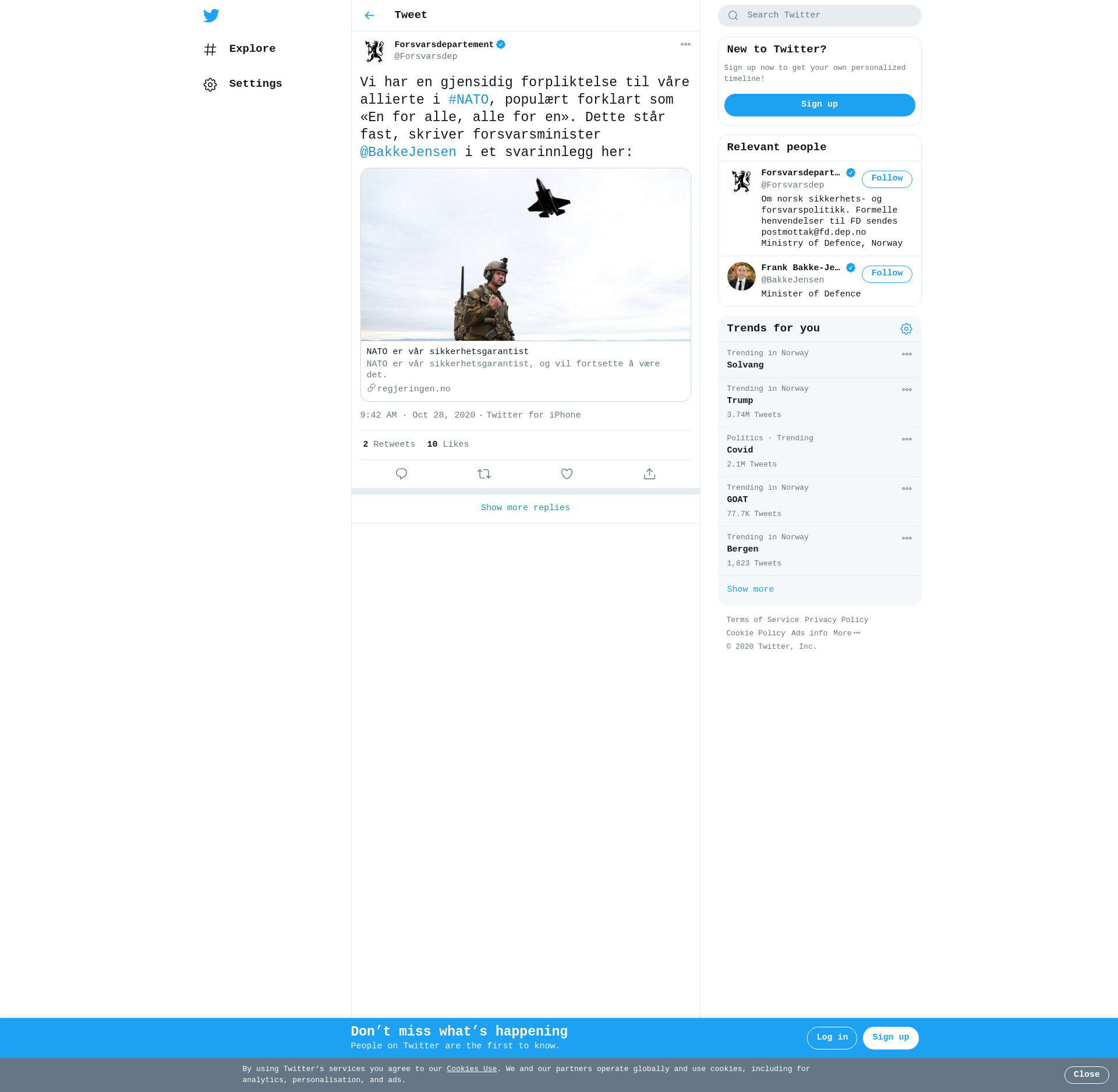The height and width of the screenshot is (1092, 1118).
Task: Click the Log in button in the bottom banner
Action: point(832,1037)
